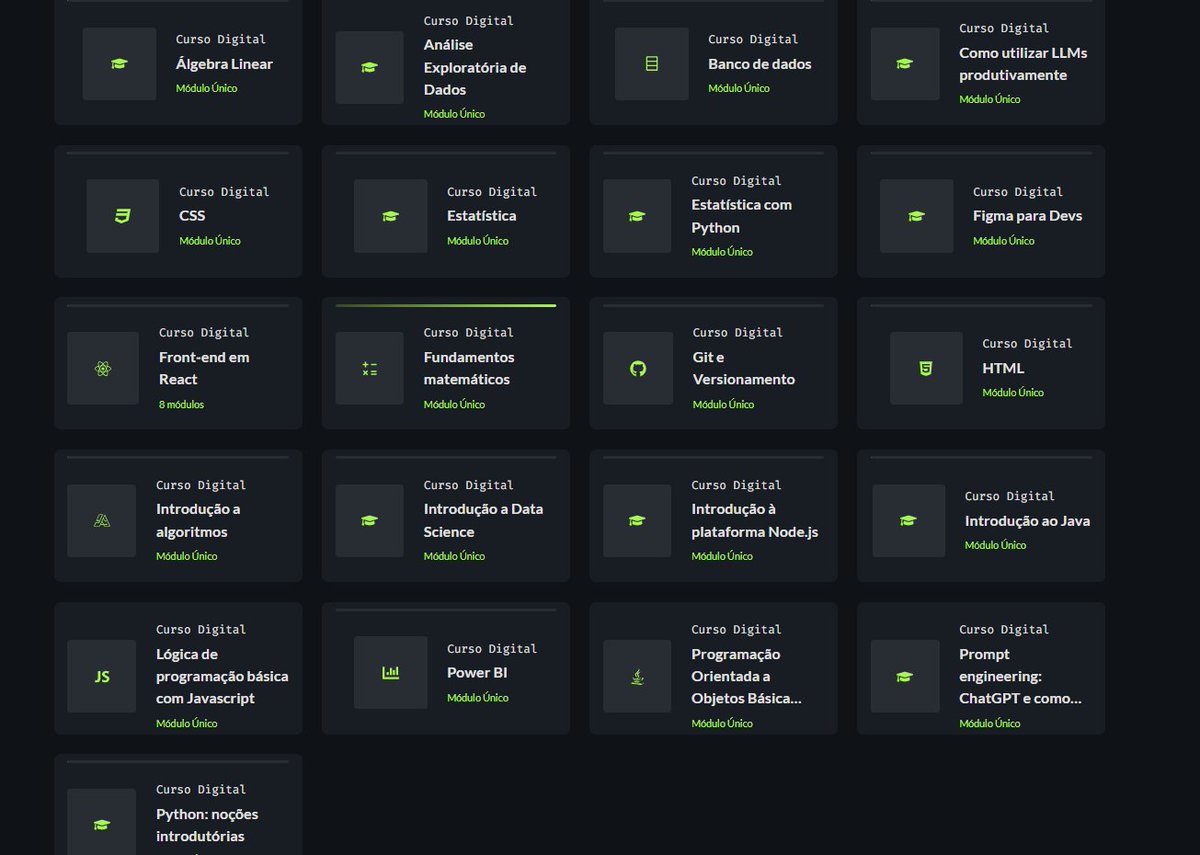Click the Introdução ao Java course icon
The width and height of the screenshot is (1200, 855).
tap(908, 521)
